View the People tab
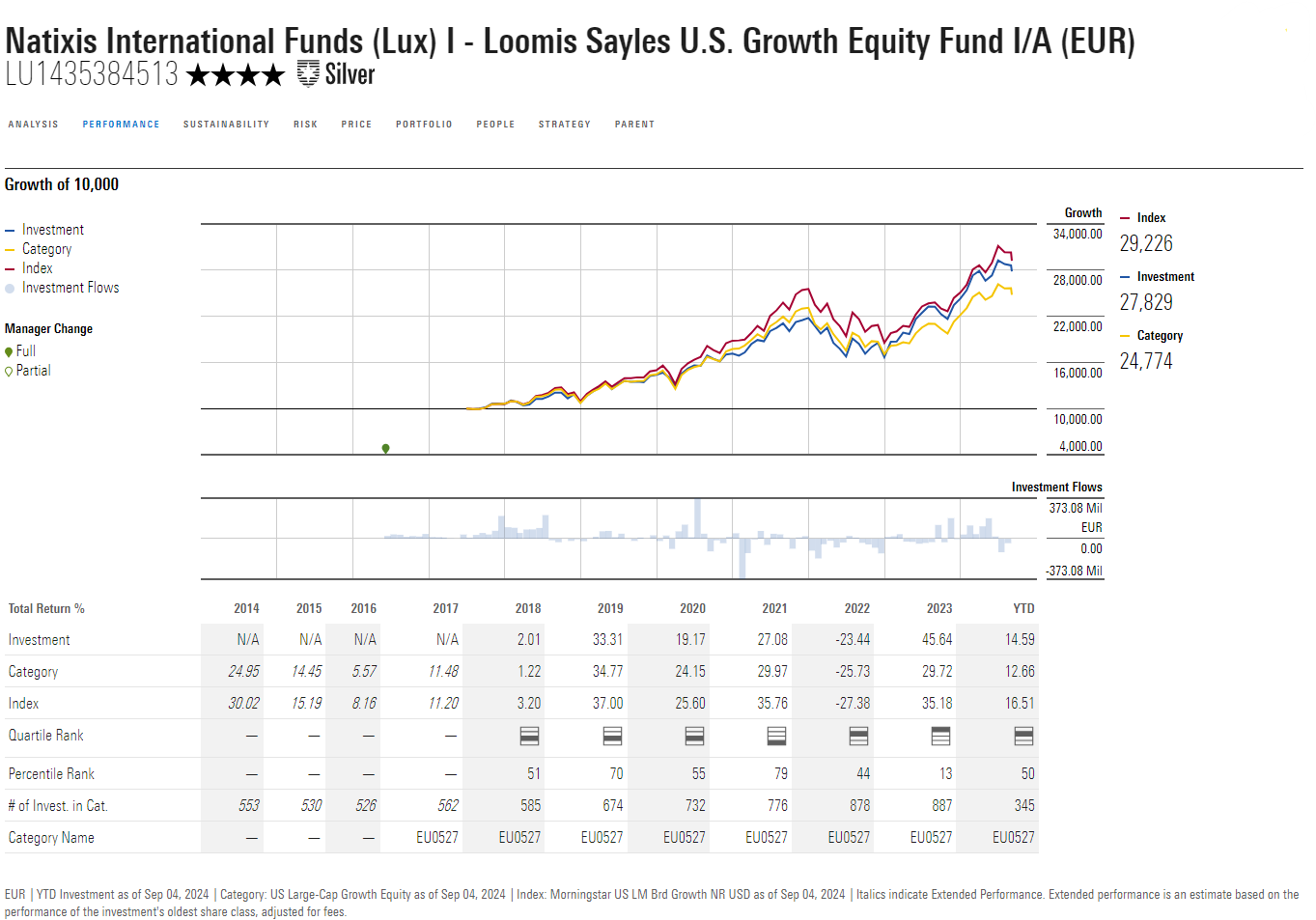 pos(496,125)
